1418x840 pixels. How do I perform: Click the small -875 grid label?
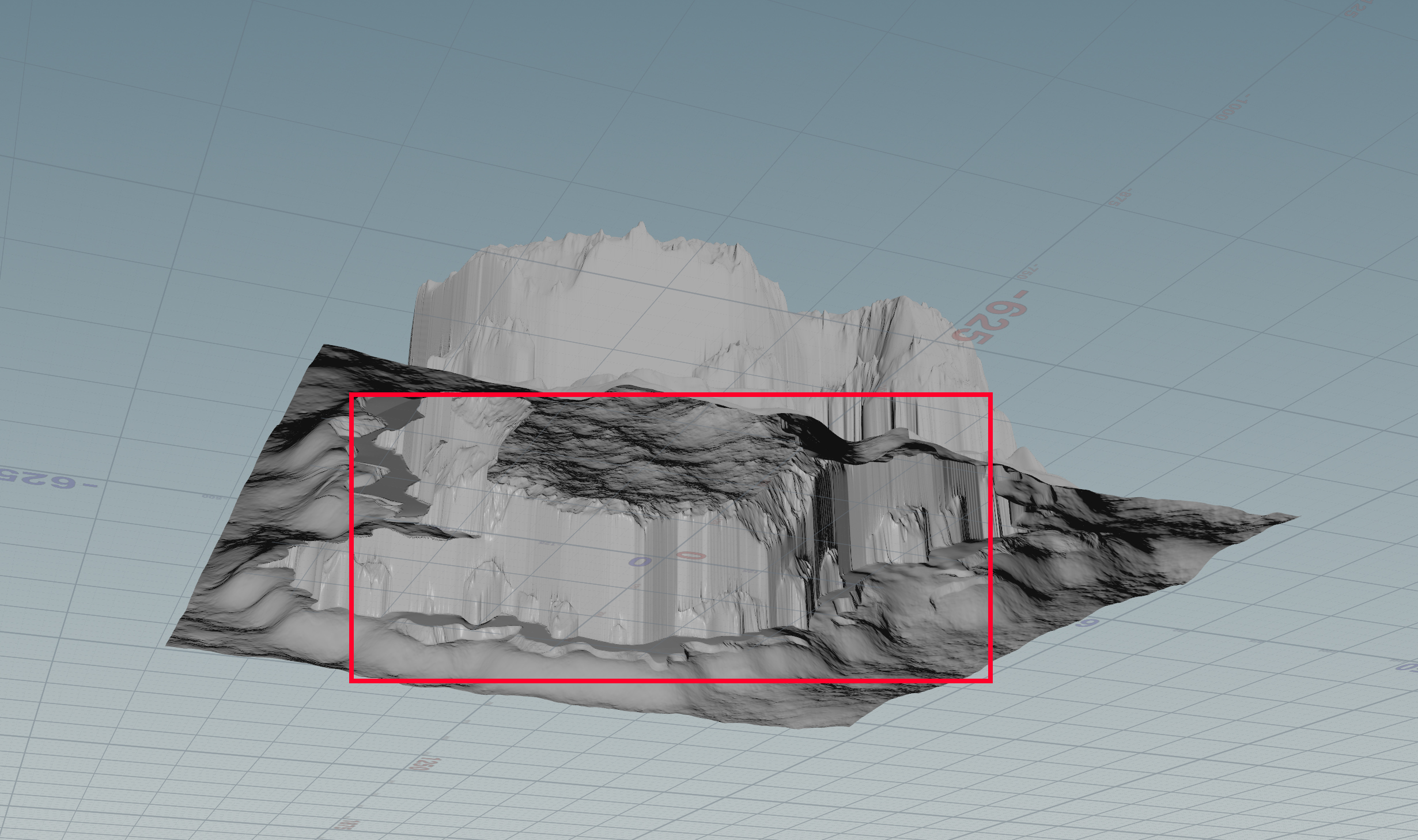(x=1120, y=198)
